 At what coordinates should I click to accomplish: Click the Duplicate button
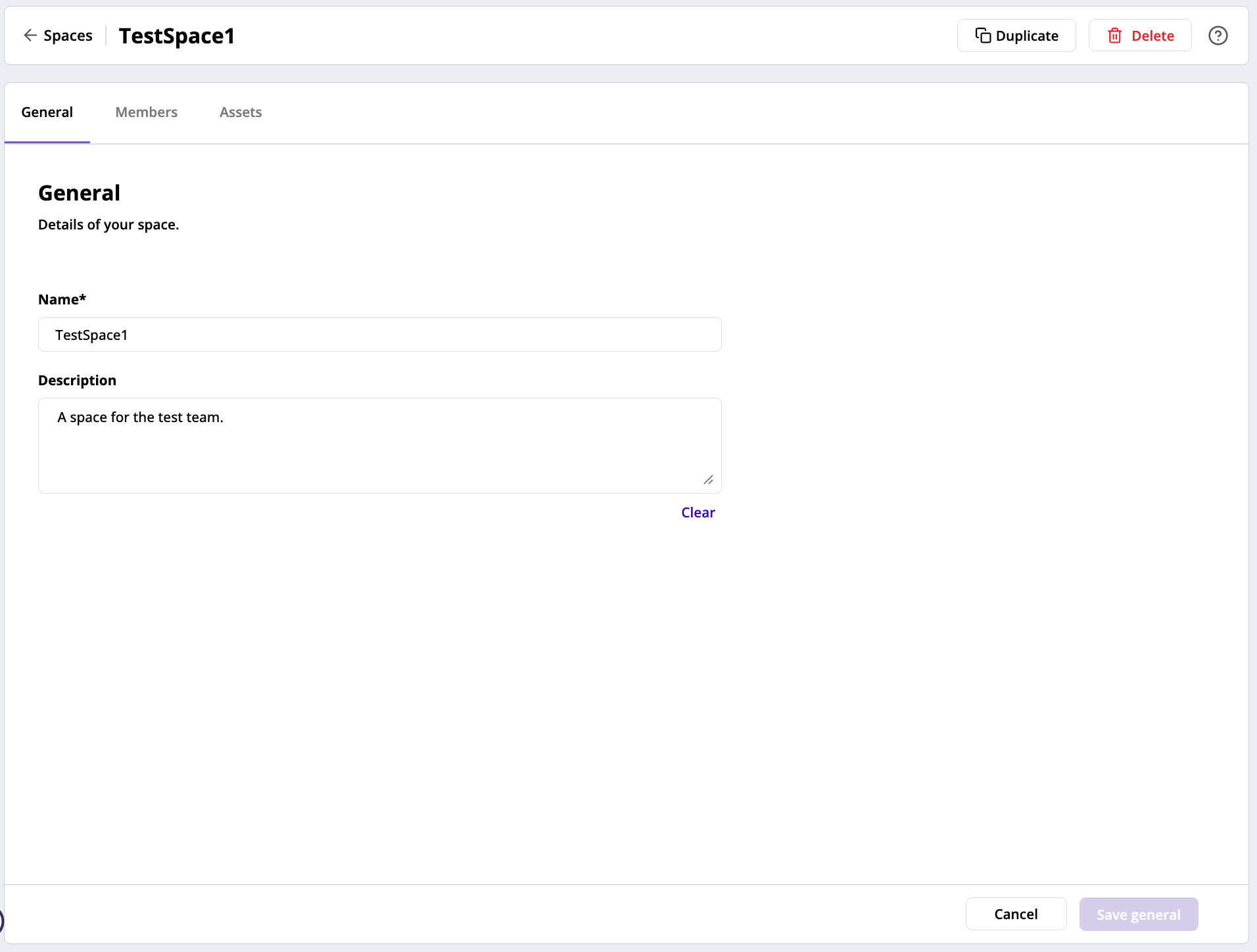pyautogui.click(x=1016, y=36)
